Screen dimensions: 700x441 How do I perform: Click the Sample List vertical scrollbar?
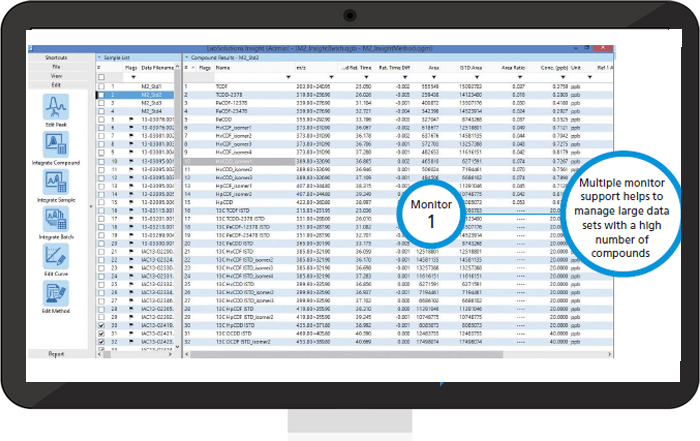coord(176,200)
